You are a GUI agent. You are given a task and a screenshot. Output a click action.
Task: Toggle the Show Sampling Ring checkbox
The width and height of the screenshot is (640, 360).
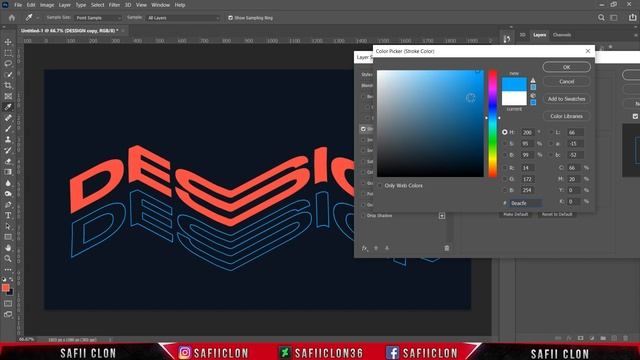pyautogui.click(x=231, y=18)
